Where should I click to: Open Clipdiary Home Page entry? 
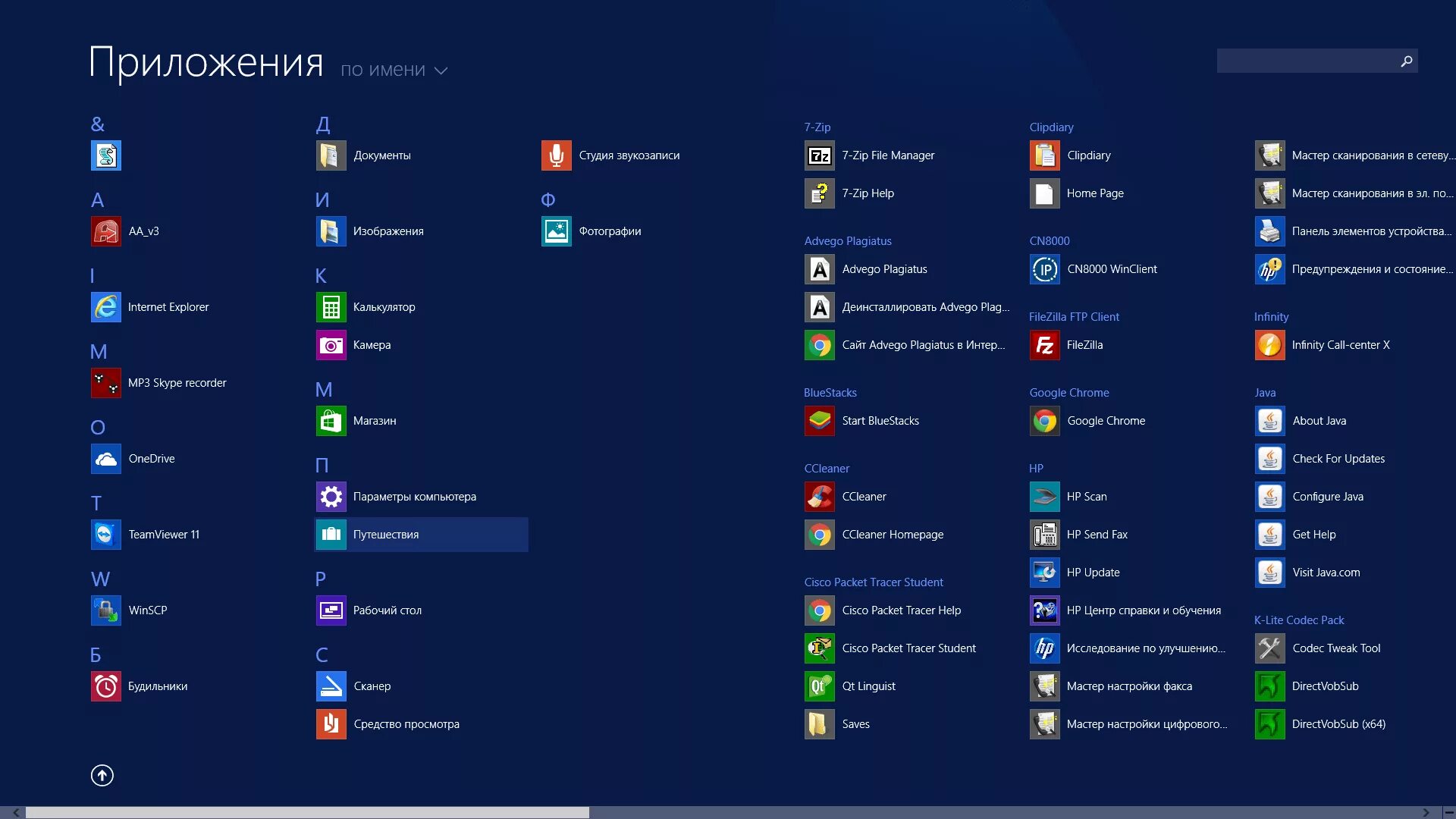click(x=1077, y=193)
